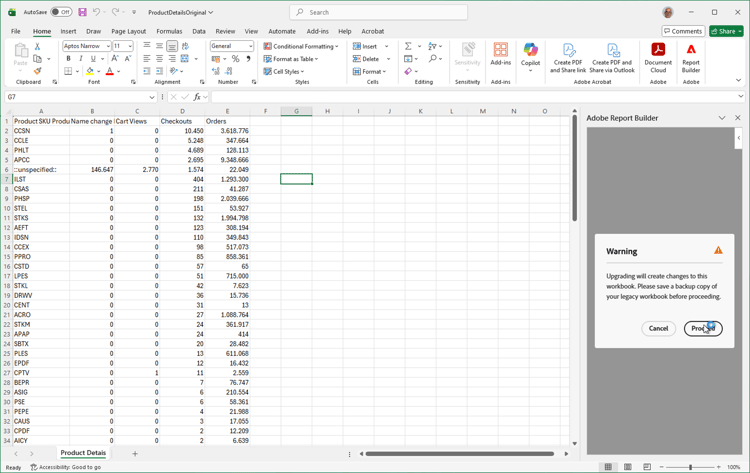Screen dimensions: 750x473
Task: Switch to the Acrobat tab
Action: [x=373, y=31]
